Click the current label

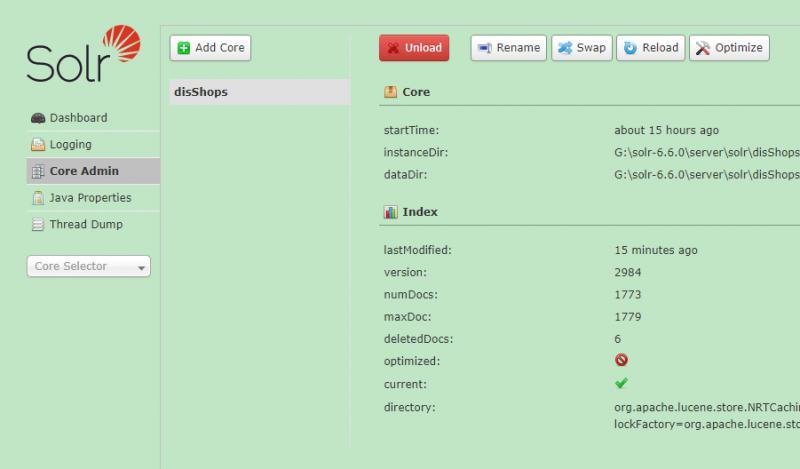pyautogui.click(x=405, y=384)
